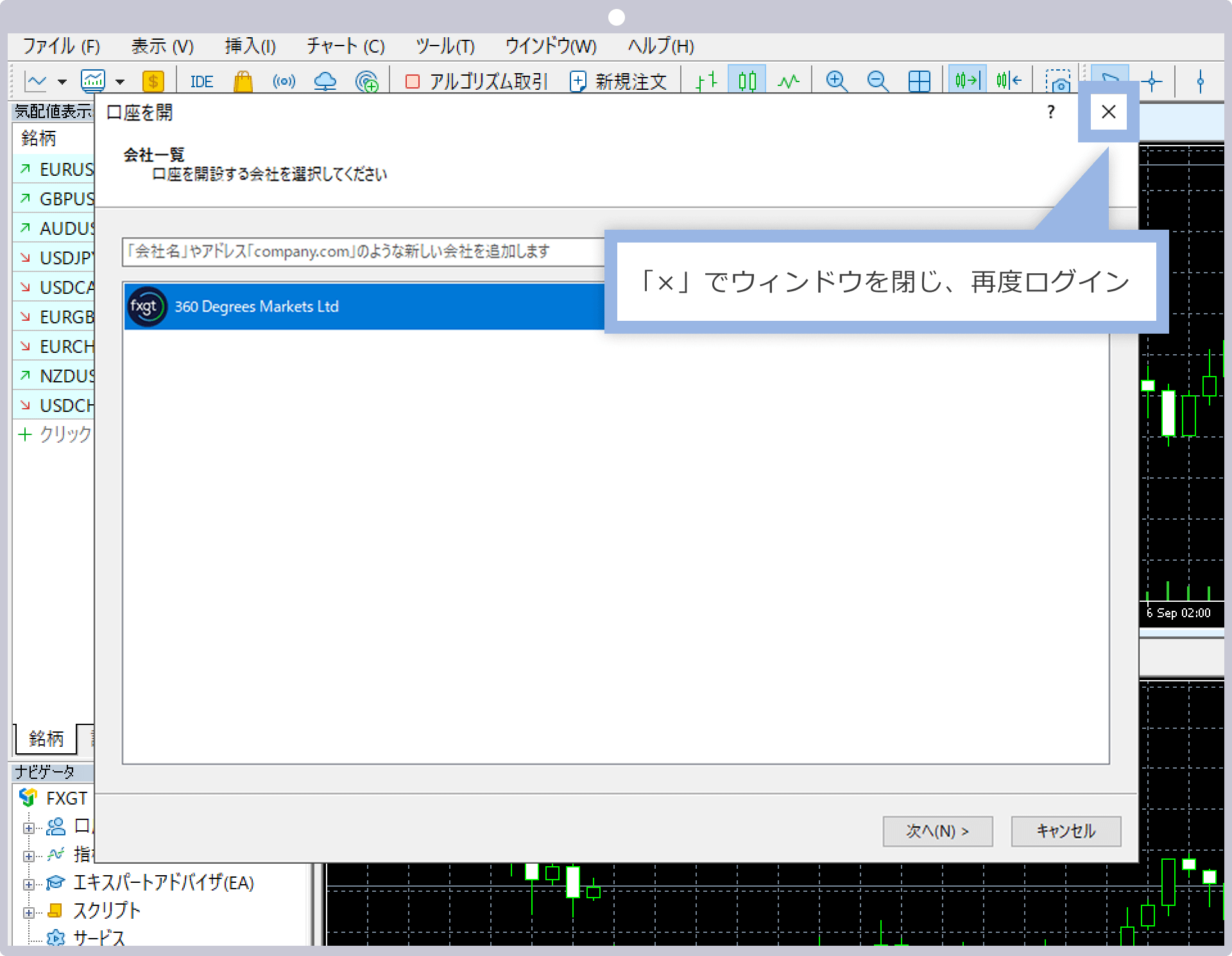
Task: Click the 次へ(N) > button
Action: (937, 831)
